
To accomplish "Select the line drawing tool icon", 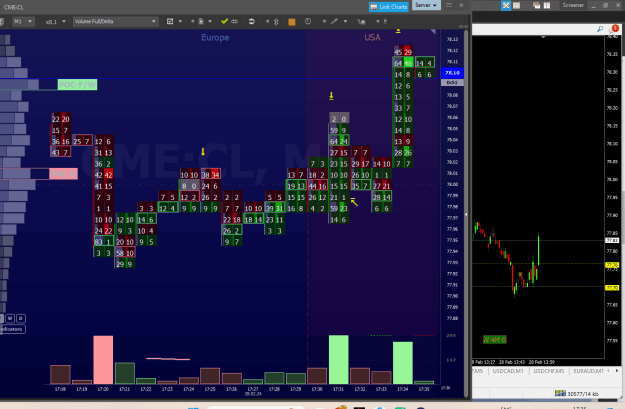I will (334, 21).
